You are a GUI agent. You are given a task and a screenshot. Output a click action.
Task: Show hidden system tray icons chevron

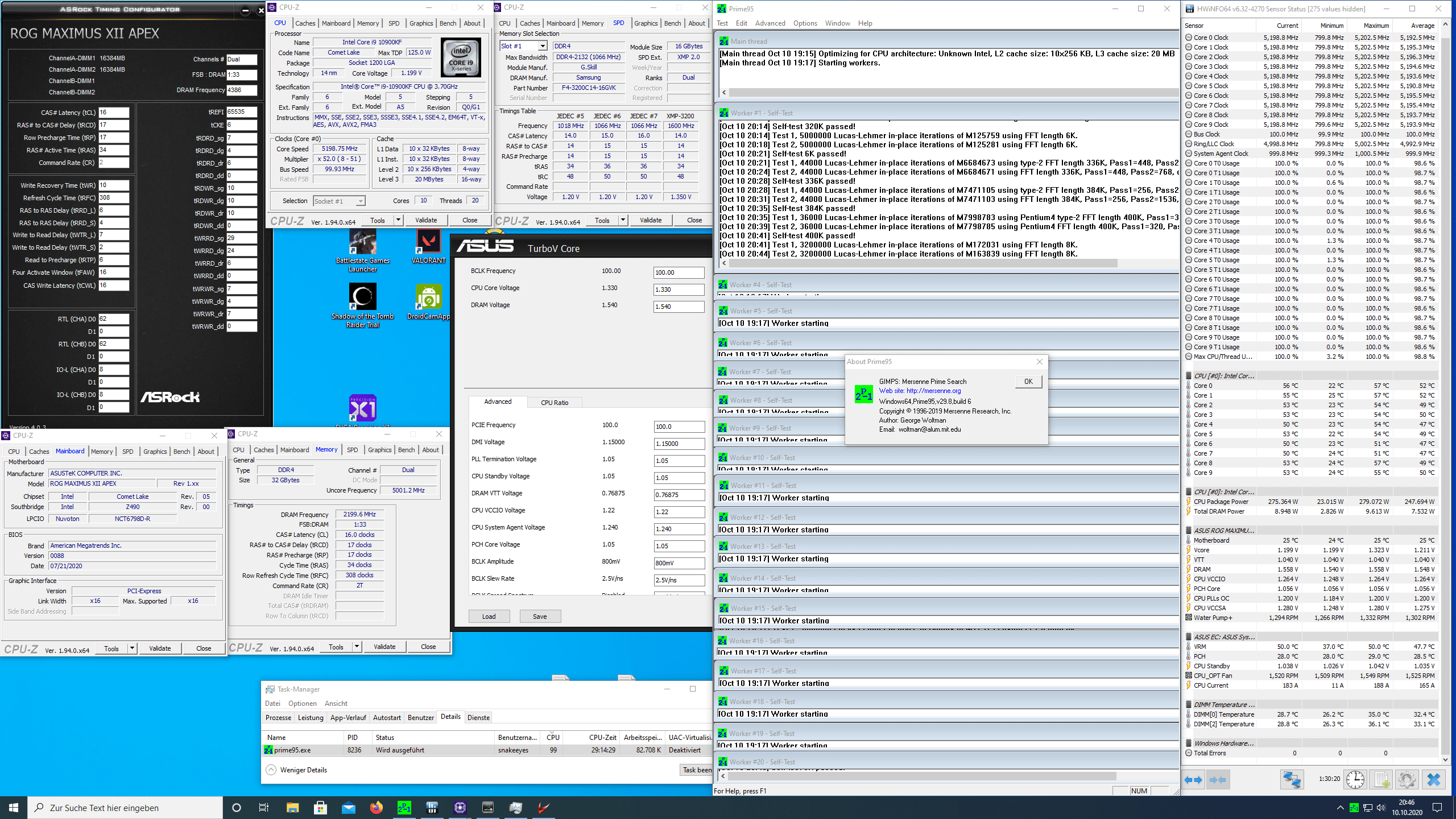(x=1341, y=808)
